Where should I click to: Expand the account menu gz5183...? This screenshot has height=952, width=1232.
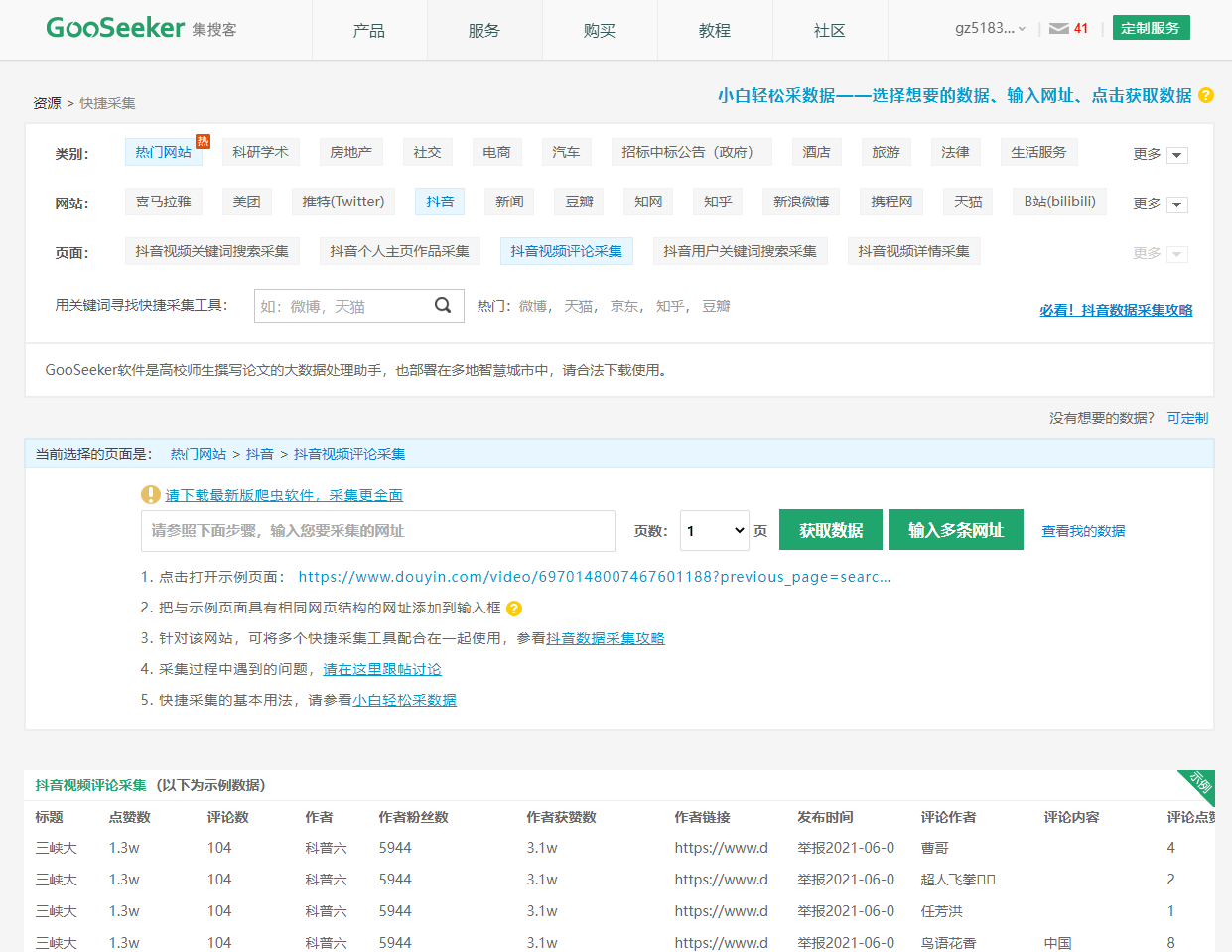(990, 28)
